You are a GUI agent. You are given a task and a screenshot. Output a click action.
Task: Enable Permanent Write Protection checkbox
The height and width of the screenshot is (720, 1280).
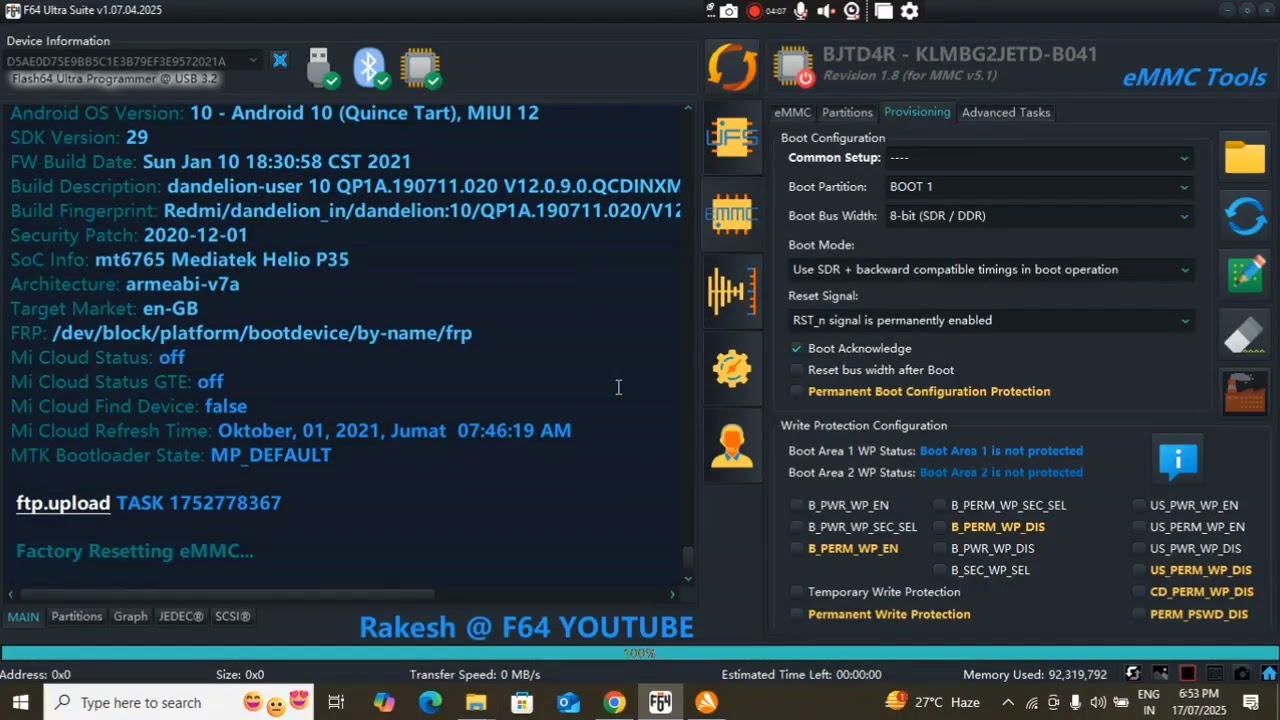(797, 614)
